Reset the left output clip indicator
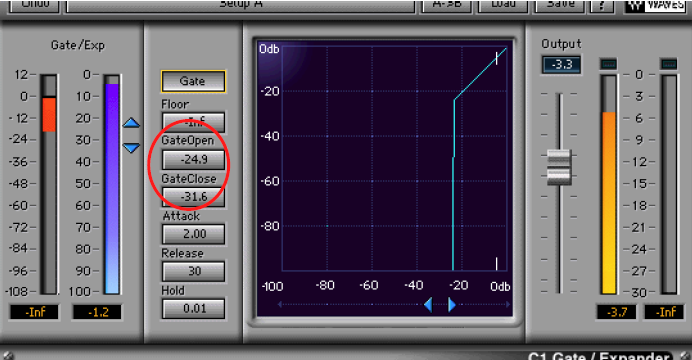Screen dimensions: 692x360 pyautogui.click(x=609, y=64)
